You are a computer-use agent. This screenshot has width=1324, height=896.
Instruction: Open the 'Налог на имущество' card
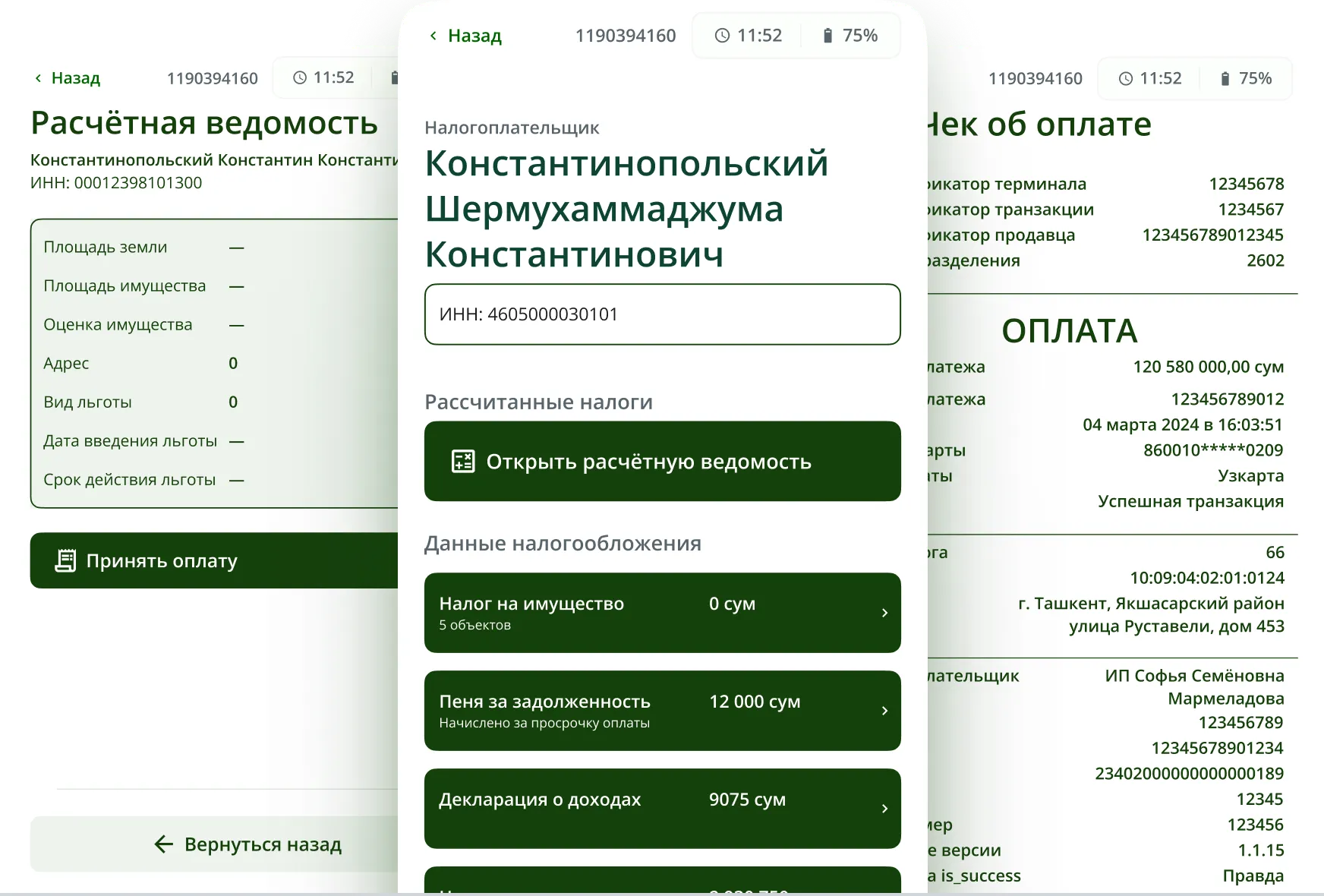point(662,613)
